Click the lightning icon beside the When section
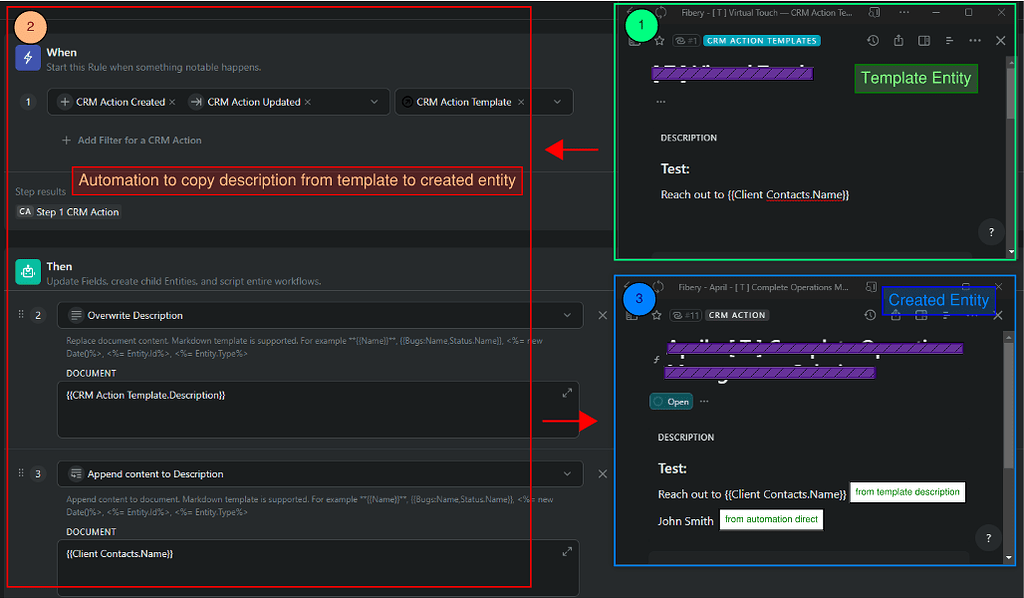The image size is (1024, 598). 29,57
